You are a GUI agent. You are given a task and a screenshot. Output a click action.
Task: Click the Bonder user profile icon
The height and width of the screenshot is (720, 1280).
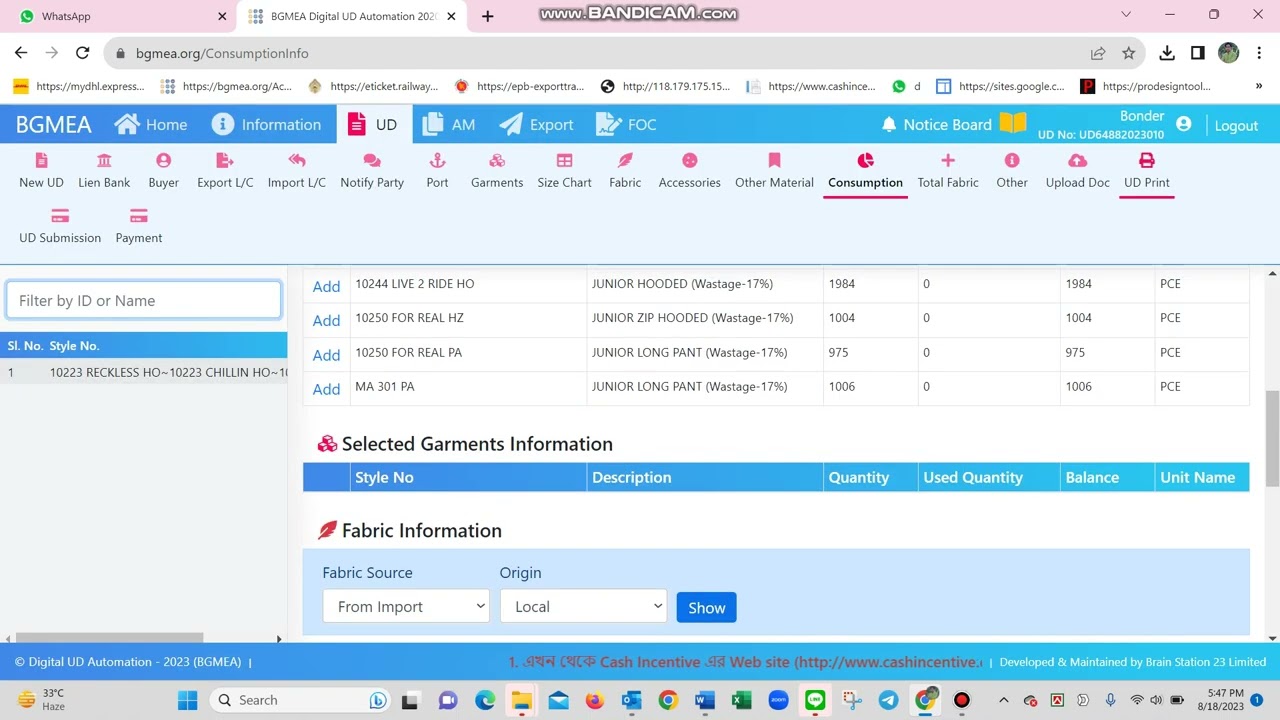tap(1184, 124)
